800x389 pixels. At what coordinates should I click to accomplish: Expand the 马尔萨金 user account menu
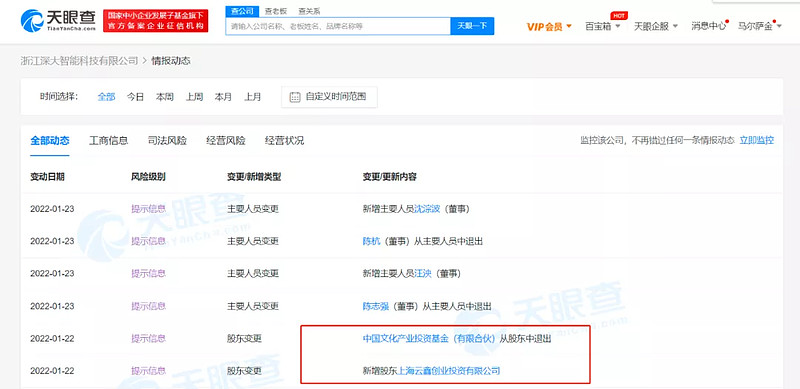[760, 27]
